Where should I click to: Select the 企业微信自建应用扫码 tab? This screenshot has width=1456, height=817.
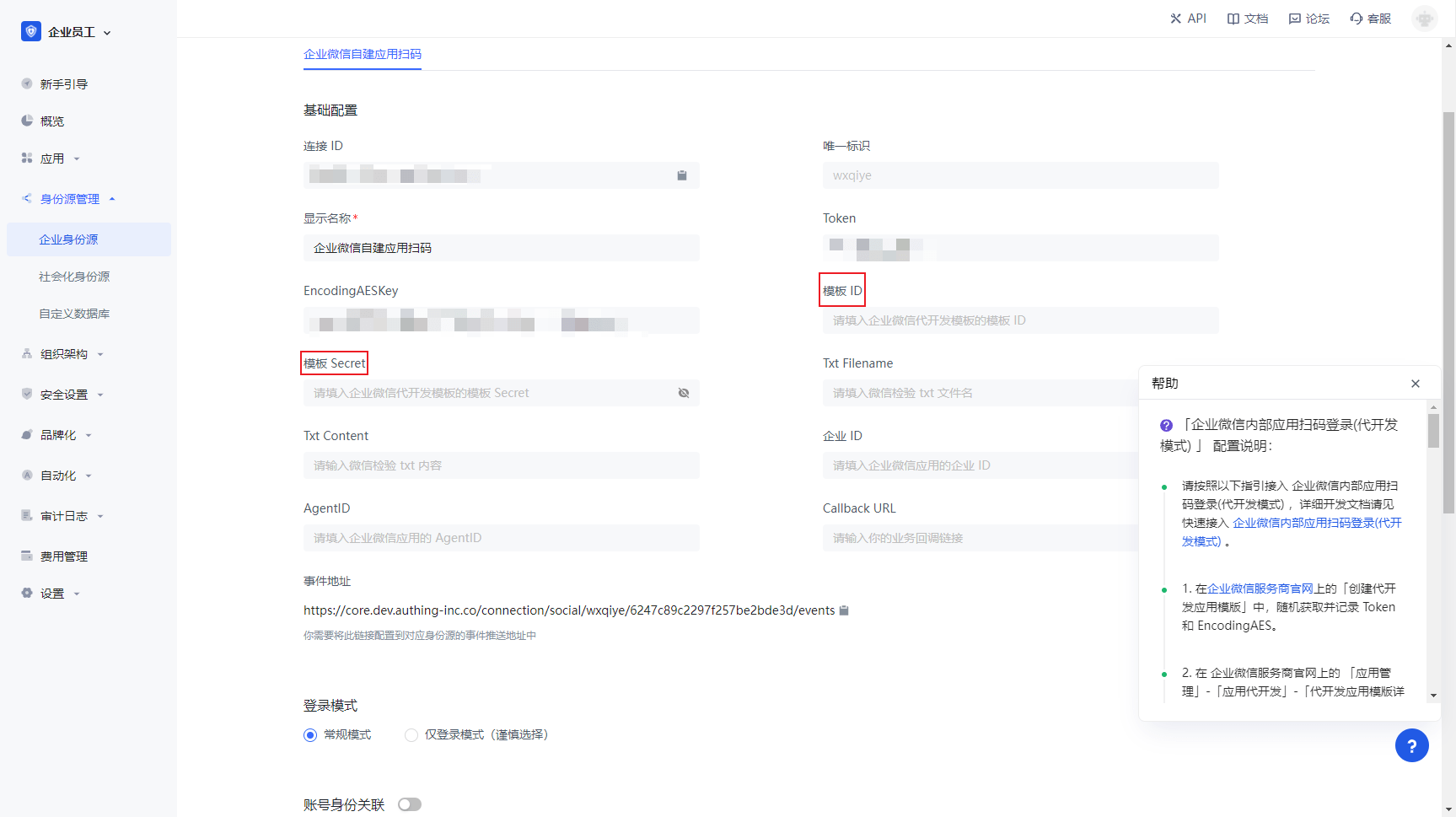click(x=363, y=54)
